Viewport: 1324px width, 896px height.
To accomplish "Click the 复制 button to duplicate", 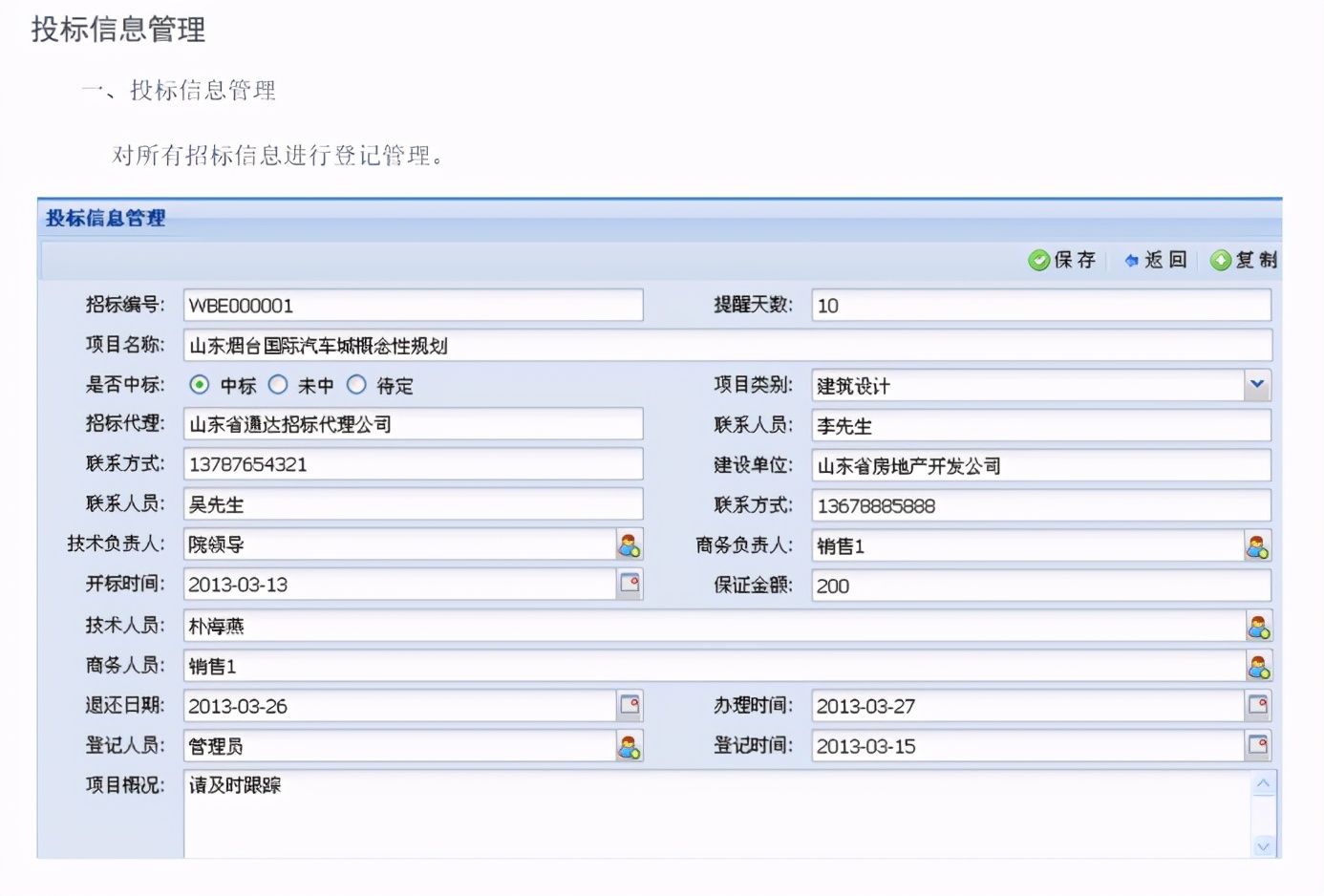I will tap(1243, 259).
